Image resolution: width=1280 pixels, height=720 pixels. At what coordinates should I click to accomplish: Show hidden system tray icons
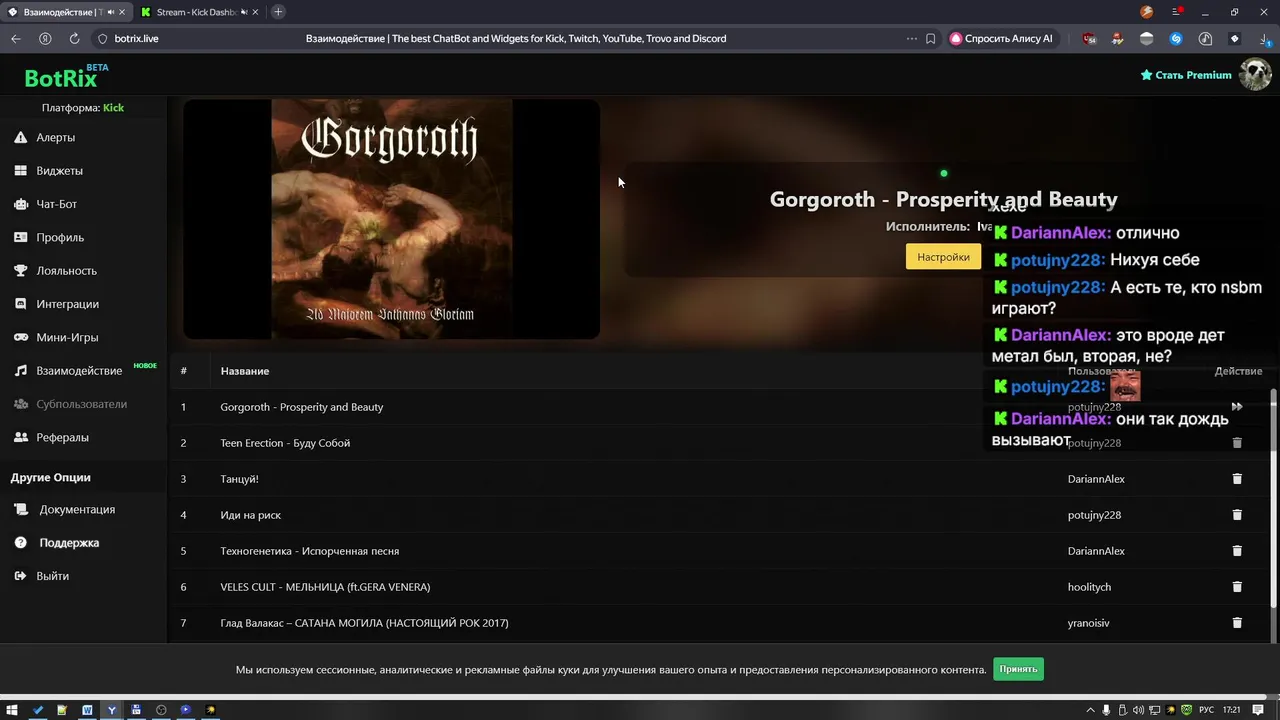(1090, 710)
